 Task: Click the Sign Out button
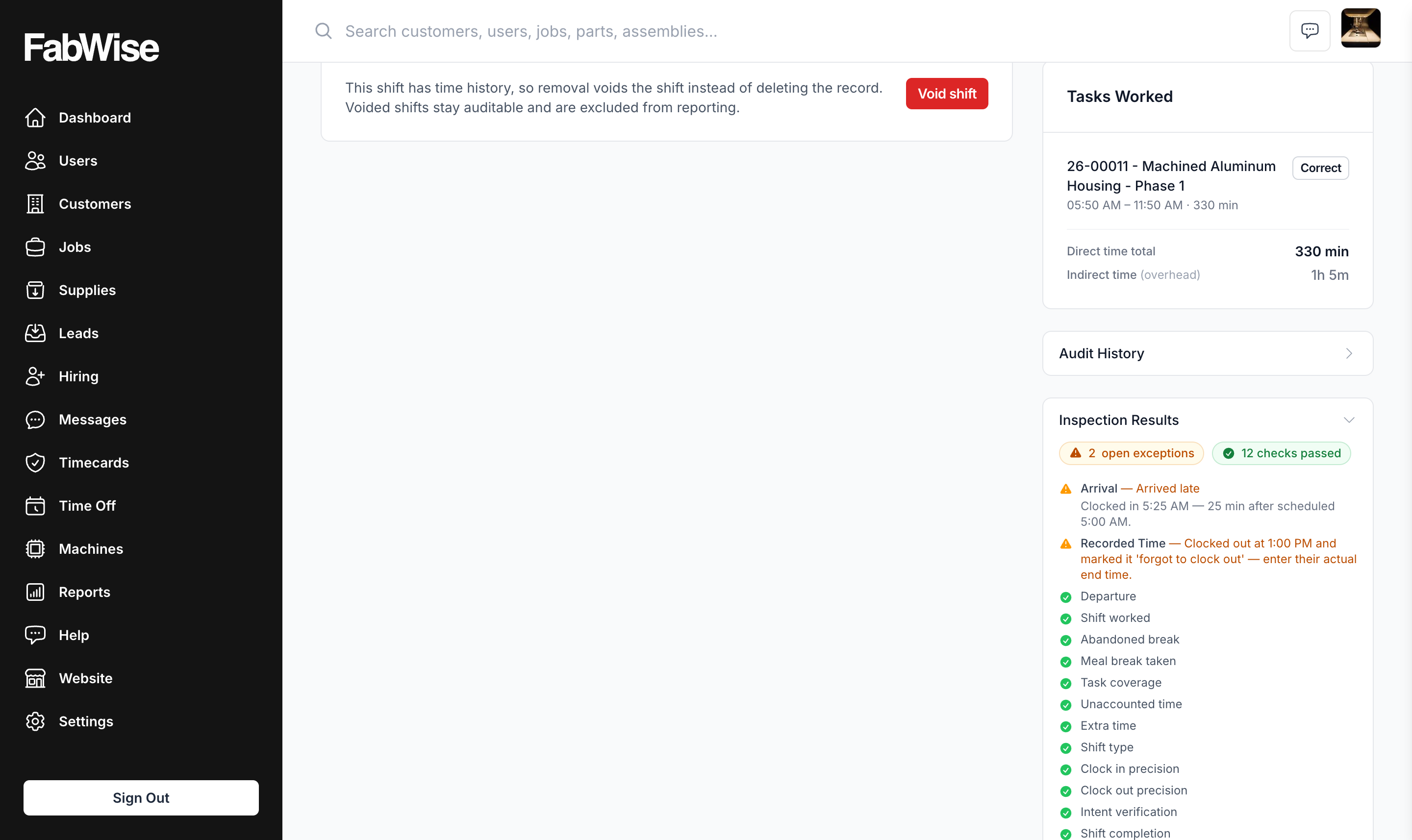(141, 797)
